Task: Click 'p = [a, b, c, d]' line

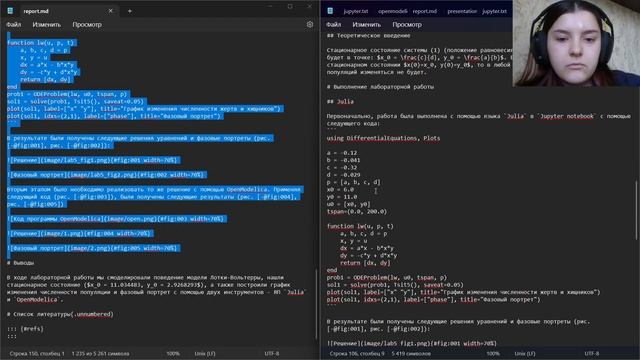Action: (x=353, y=182)
